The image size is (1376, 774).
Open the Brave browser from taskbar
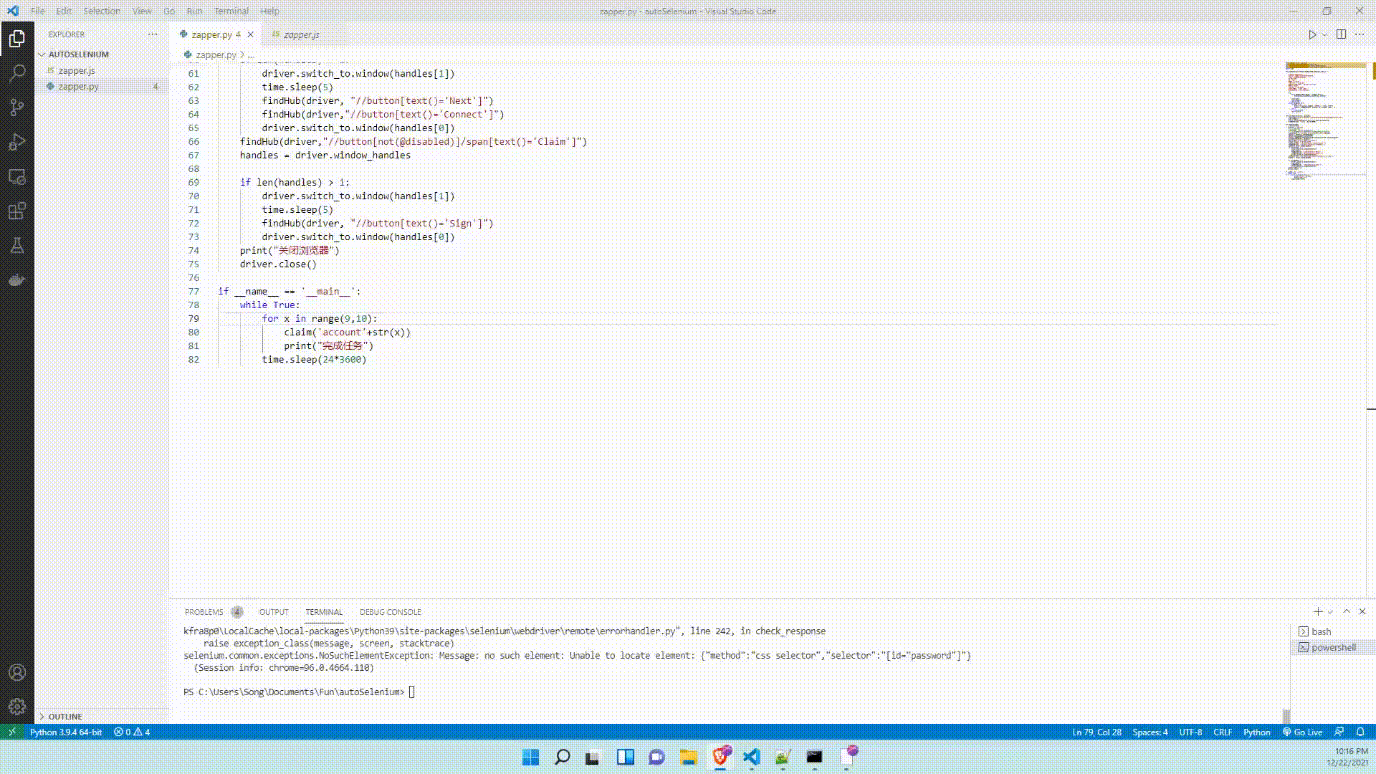(721, 757)
